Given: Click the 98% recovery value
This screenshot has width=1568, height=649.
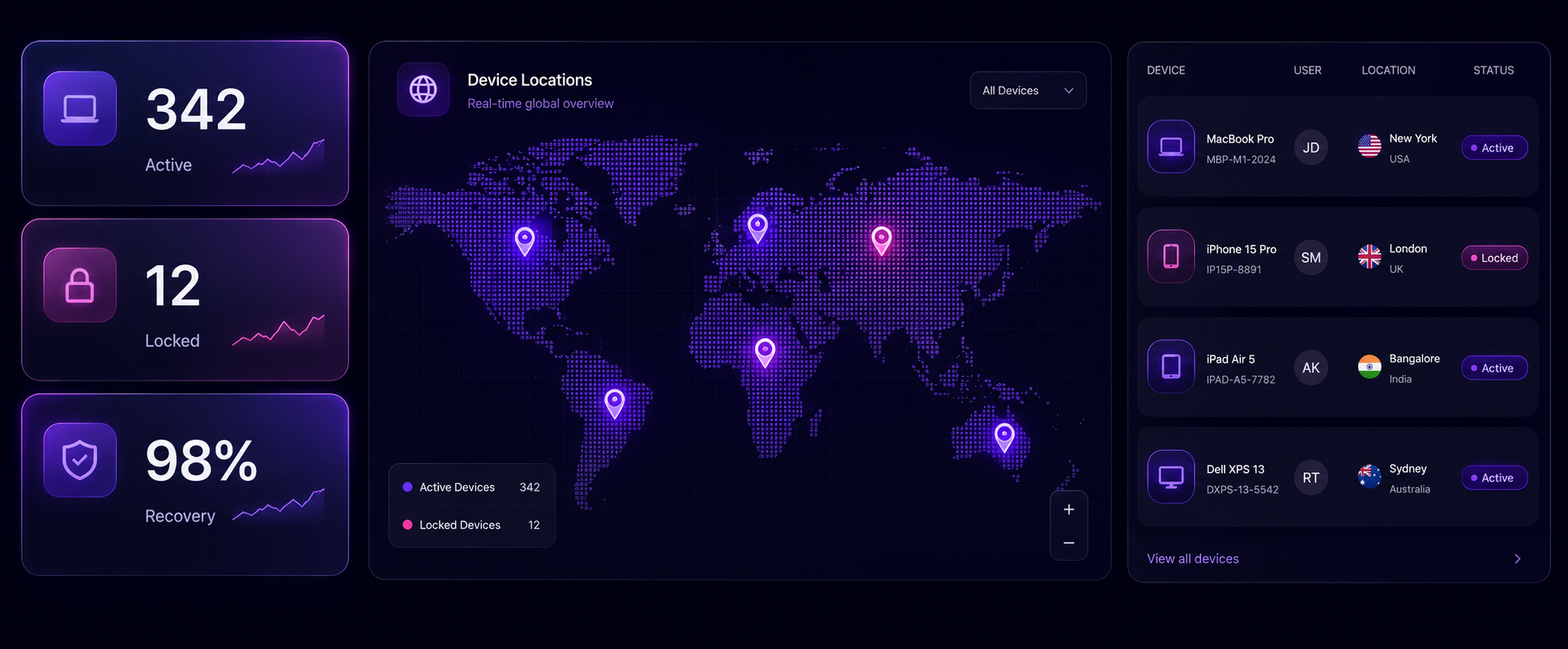Looking at the screenshot, I should click(x=201, y=461).
